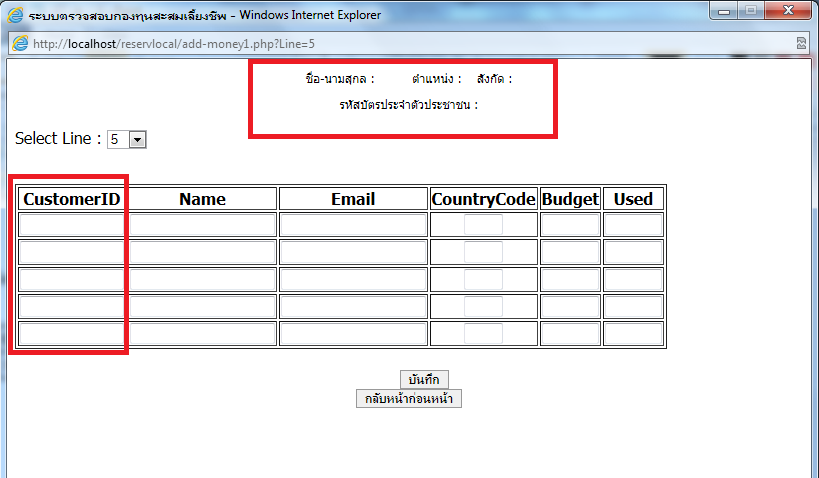Focus the fourth row Budget field
819x478 pixels.
[x=570, y=307]
